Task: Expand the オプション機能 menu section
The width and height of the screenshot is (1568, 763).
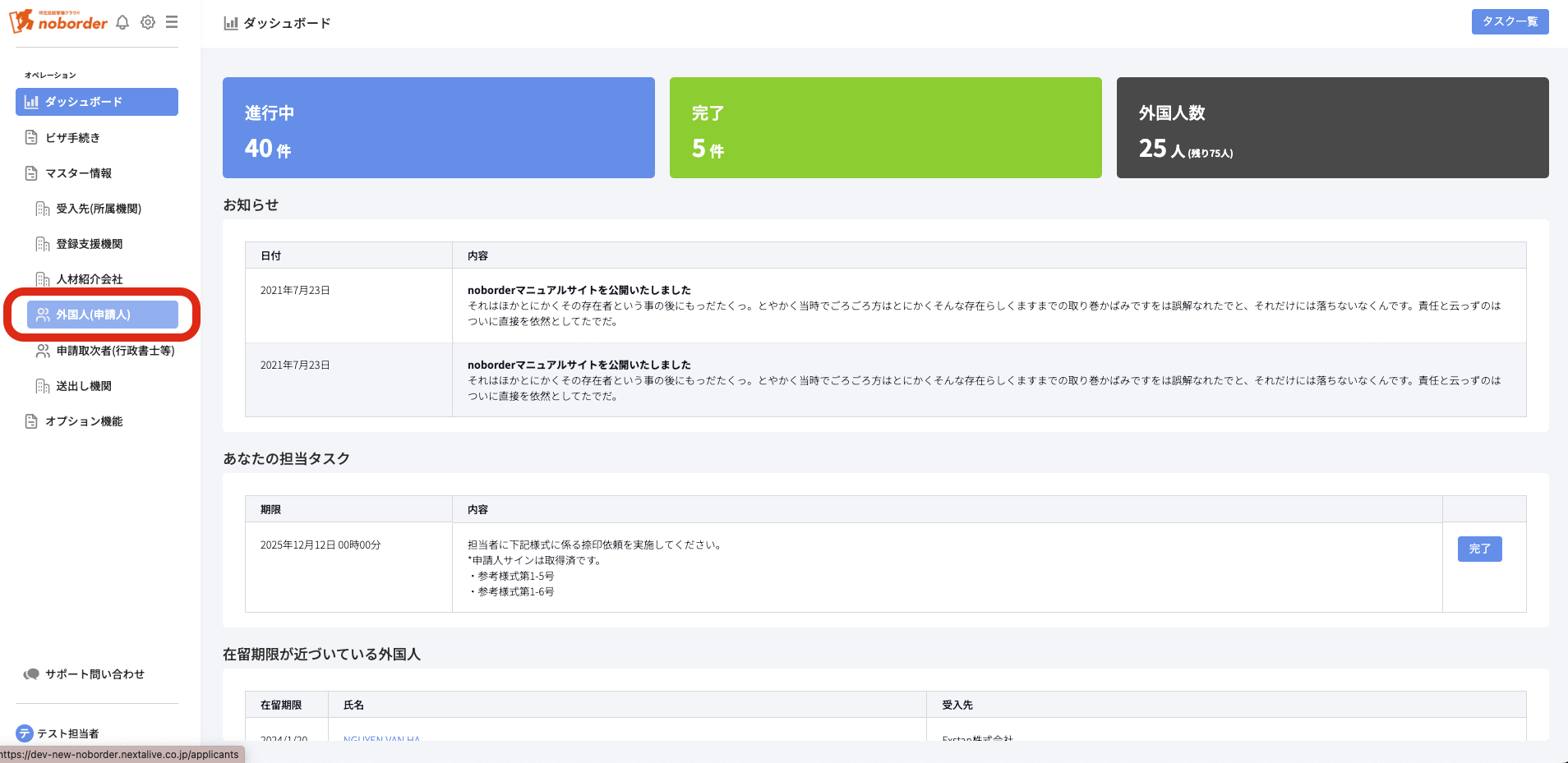Action: click(84, 421)
